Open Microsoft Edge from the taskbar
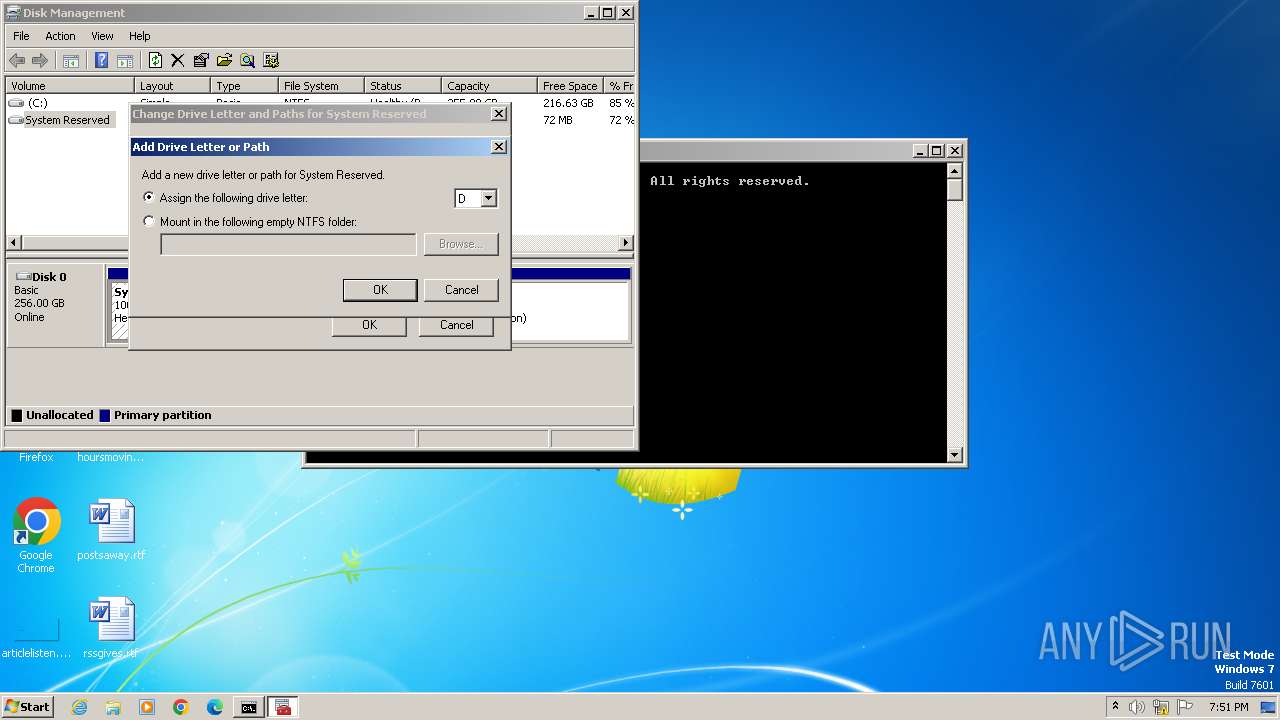Image resolution: width=1280 pixels, height=720 pixels. [x=215, y=707]
